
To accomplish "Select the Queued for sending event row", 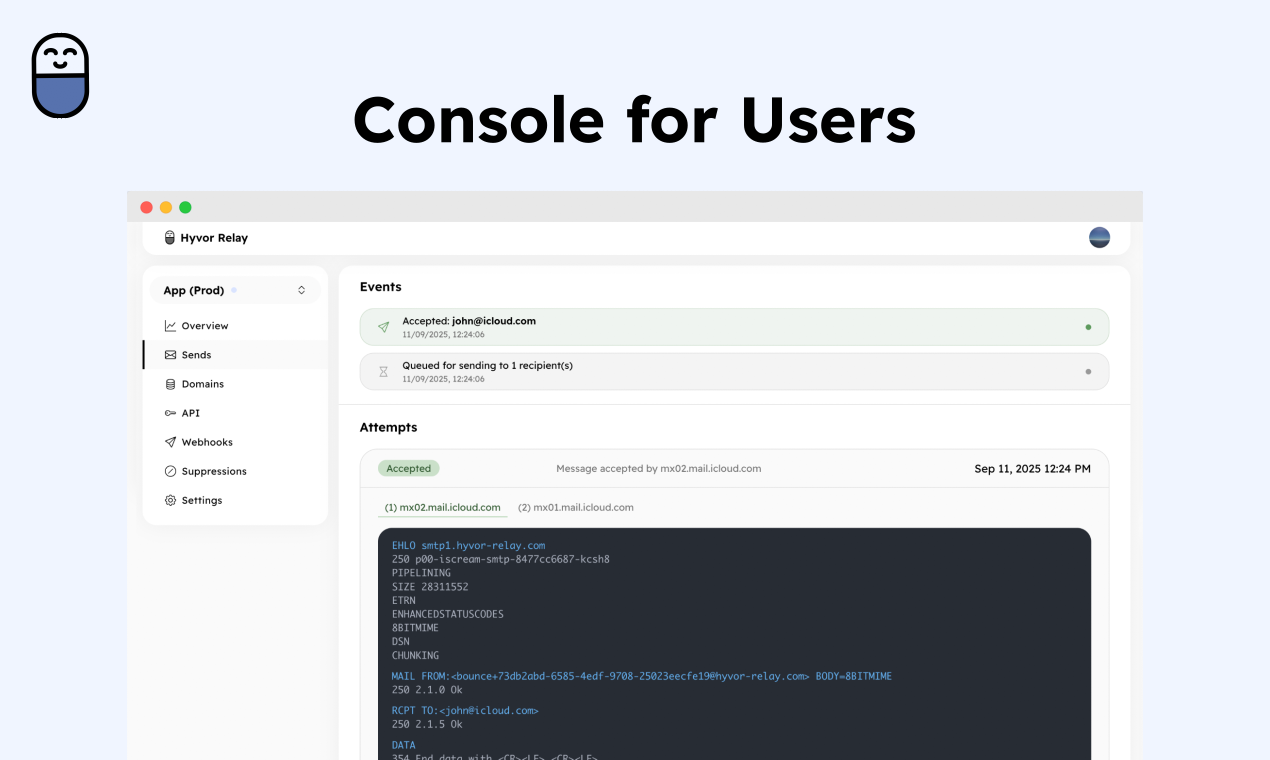I will tap(734, 371).
